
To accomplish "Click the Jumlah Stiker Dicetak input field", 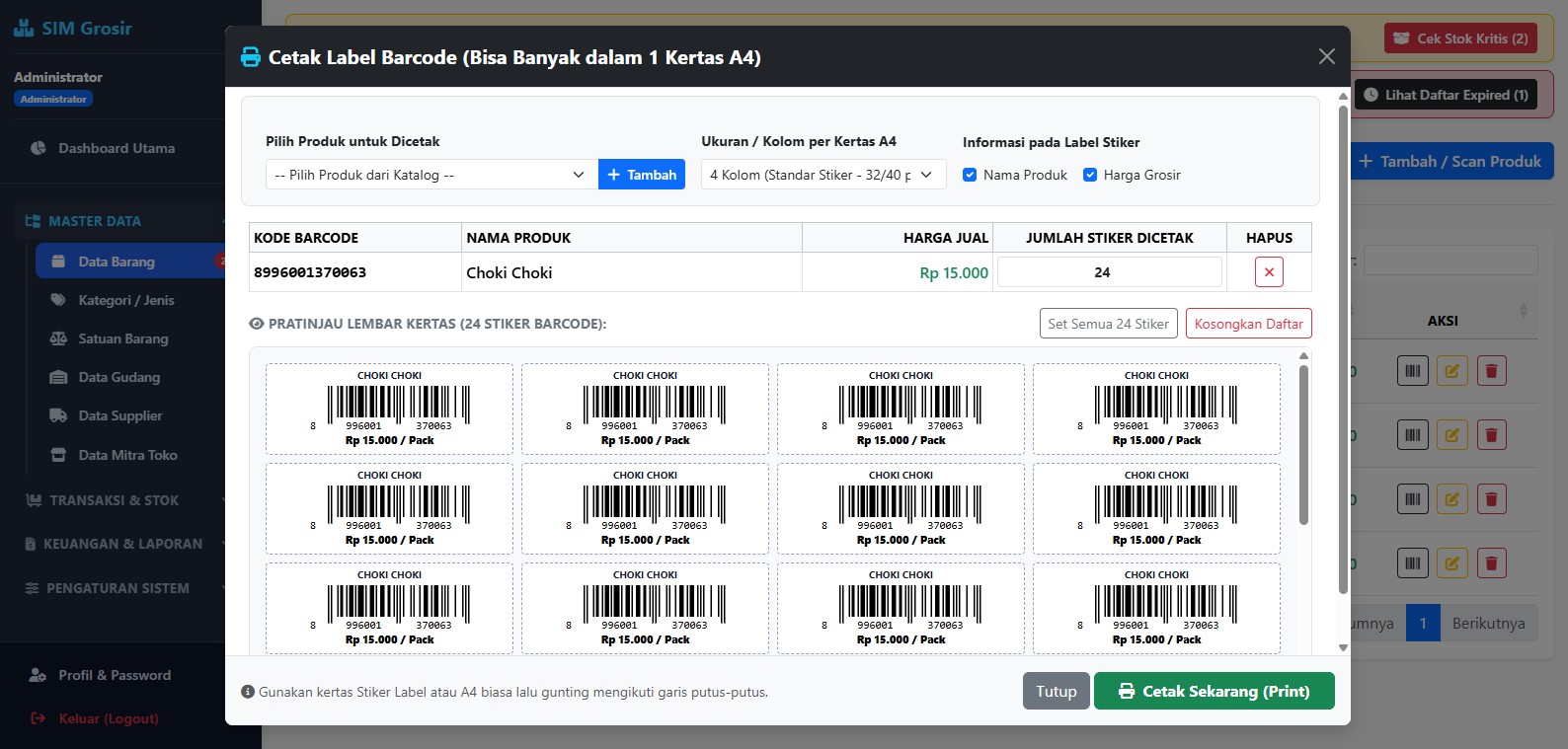I will 1109,272.
